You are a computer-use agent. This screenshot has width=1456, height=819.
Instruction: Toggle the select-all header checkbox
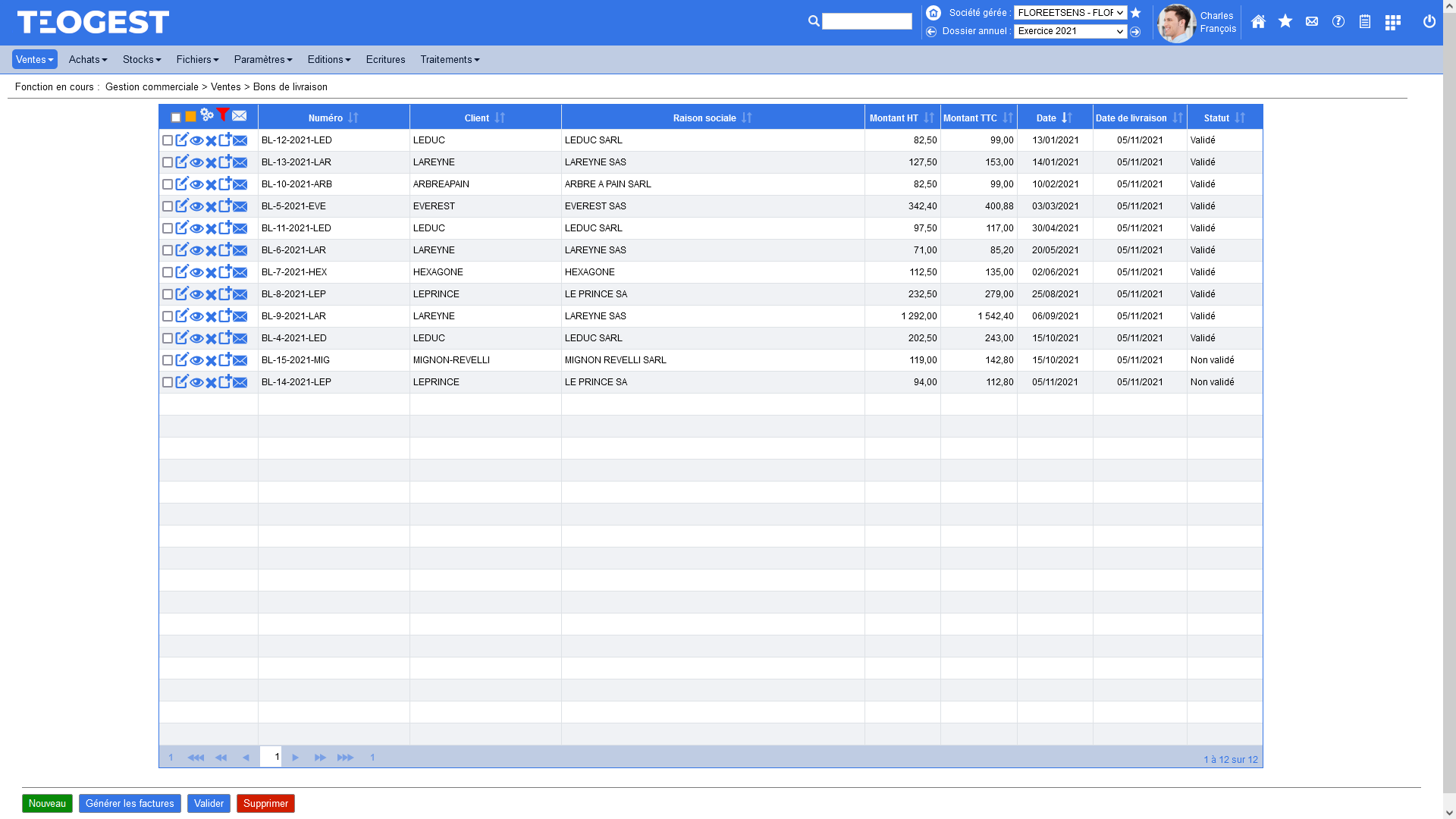176,118
